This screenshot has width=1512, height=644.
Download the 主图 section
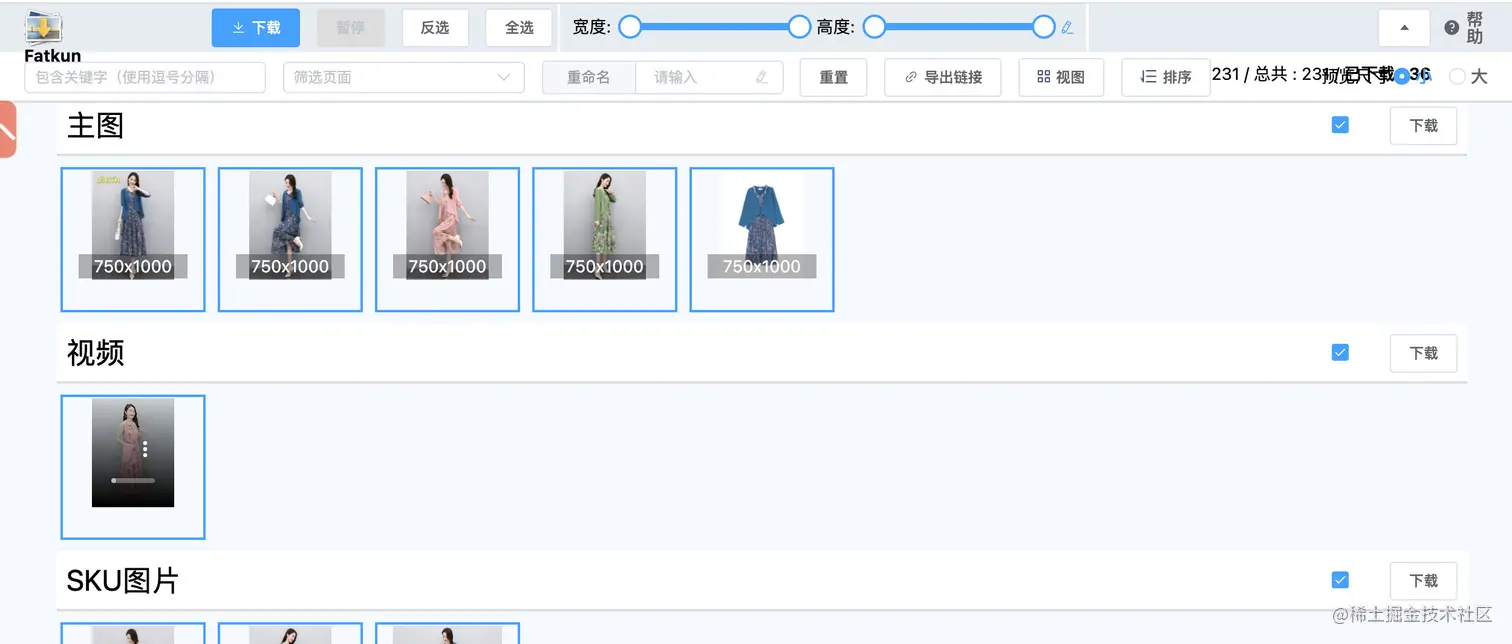(x=1423, y=126)
